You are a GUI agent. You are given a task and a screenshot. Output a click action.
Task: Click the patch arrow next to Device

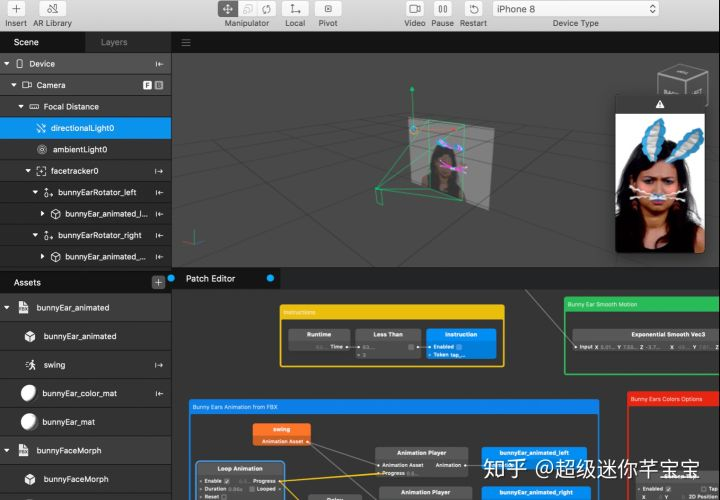click(x=159, y=64)
